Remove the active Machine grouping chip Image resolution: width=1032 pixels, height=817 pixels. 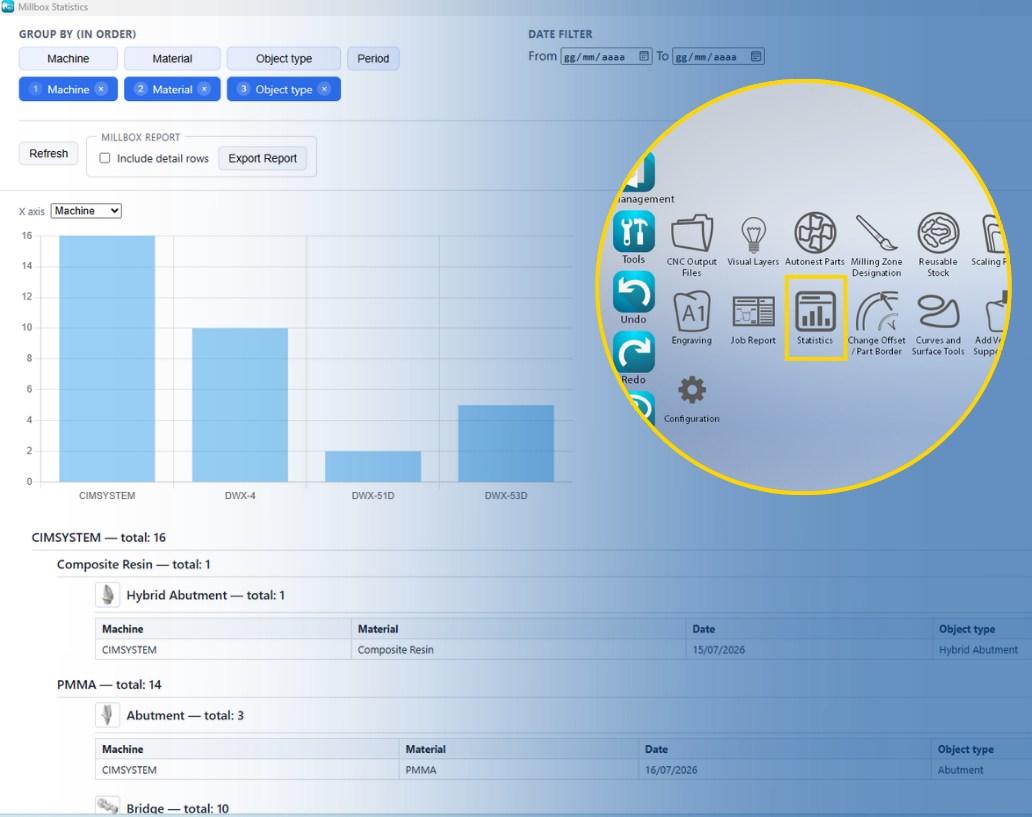click(x=101, y=89)
